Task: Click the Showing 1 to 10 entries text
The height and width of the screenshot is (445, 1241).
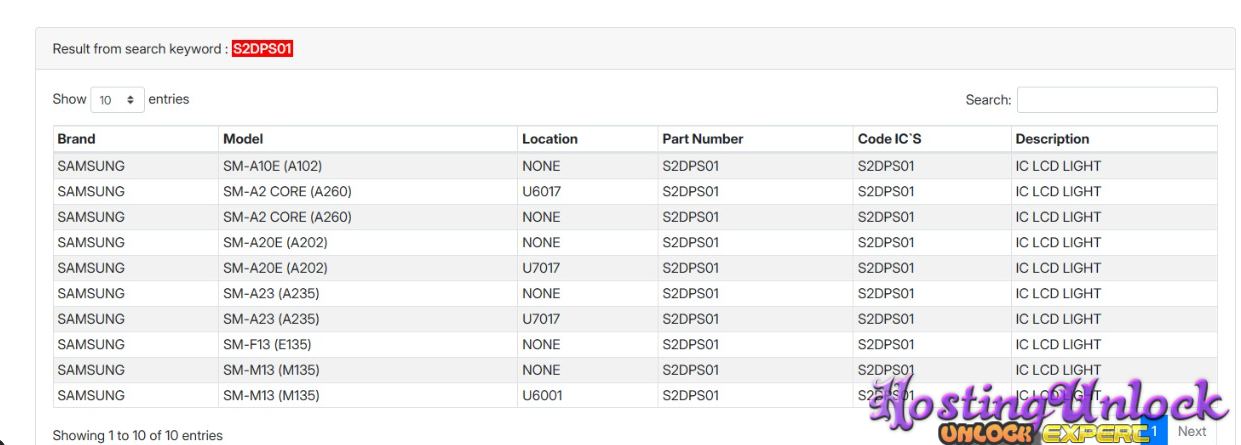Action: pos(138,435)
